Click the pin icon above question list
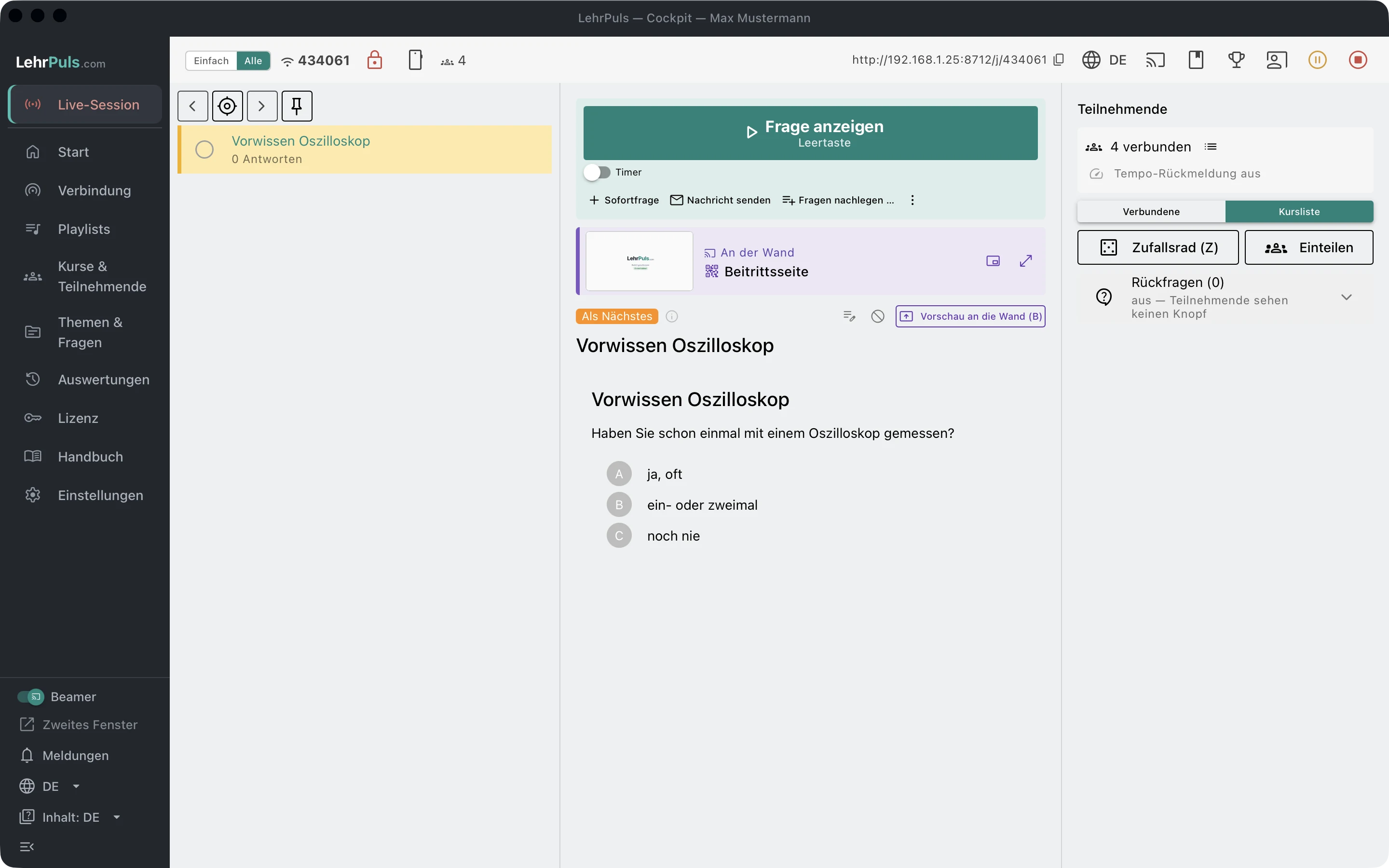The width and height of the screenshot is (1389, 868). point(297,106)
